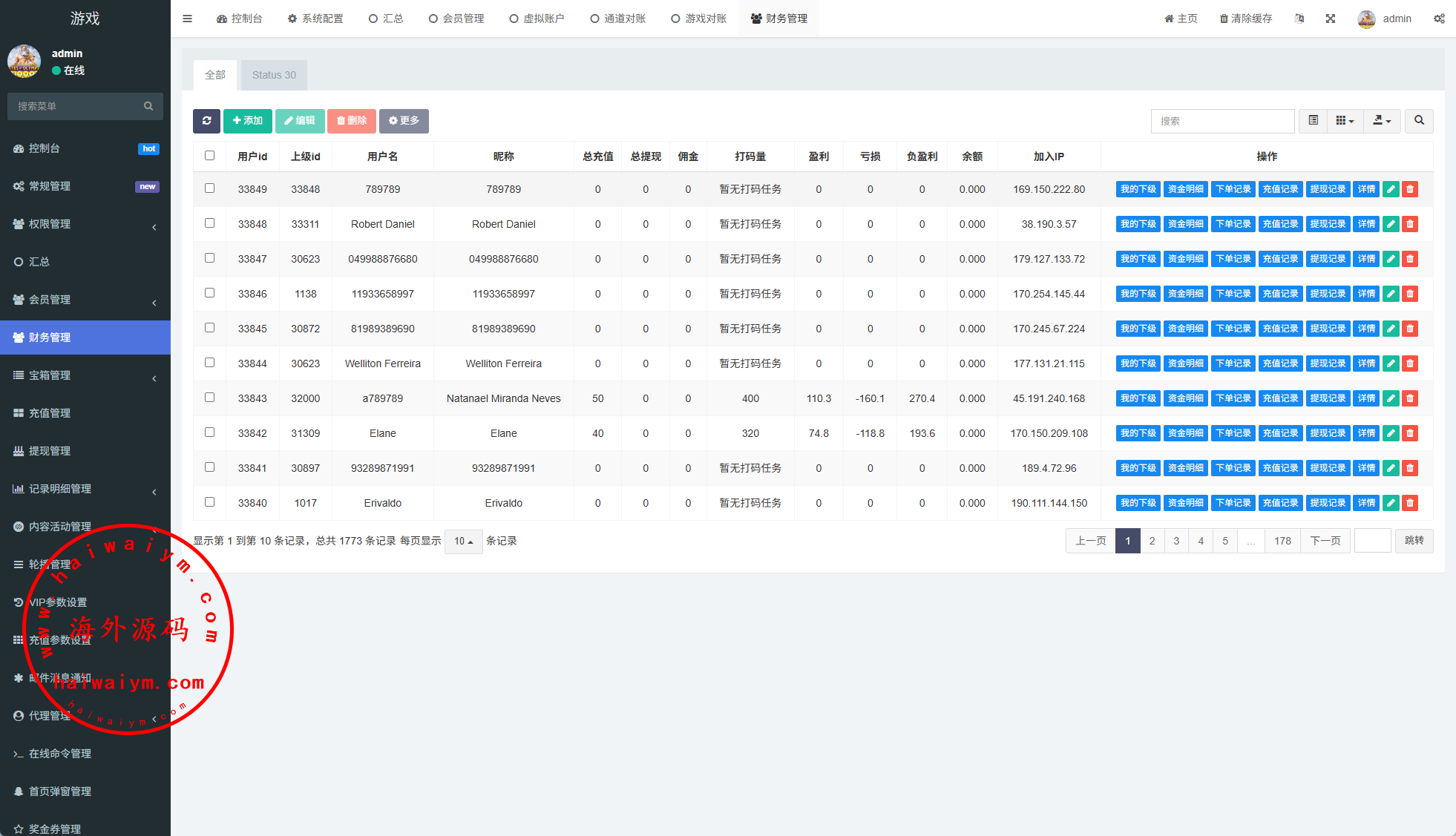Click the refresh table button
Image resolution: width=1456 pixels, height=836 pixels.
206,121
